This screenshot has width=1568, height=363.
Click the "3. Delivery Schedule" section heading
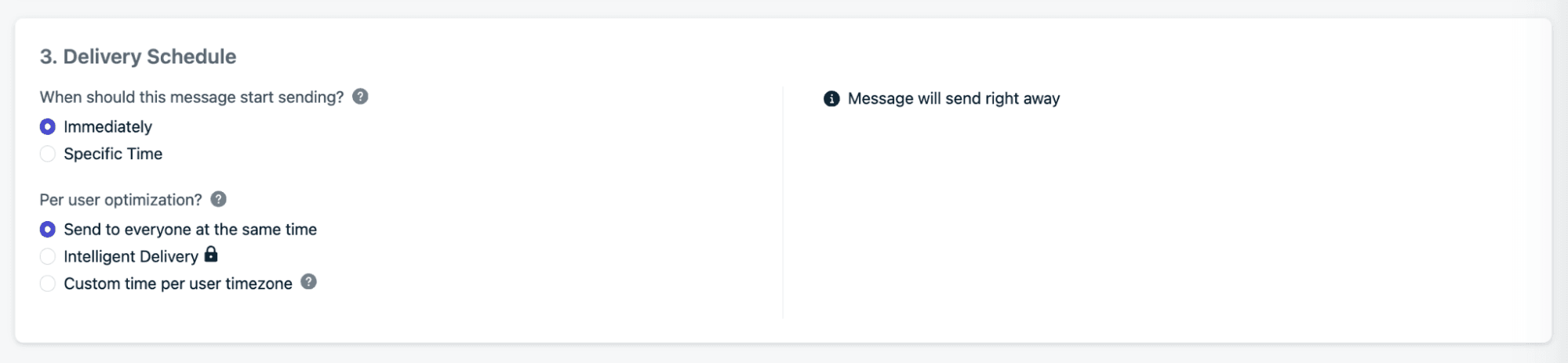138,56
